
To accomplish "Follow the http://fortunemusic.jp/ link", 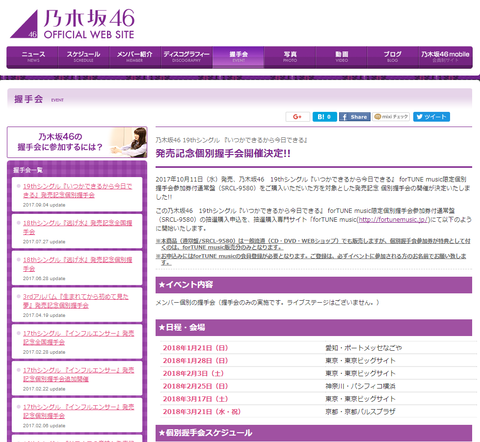I will [393, 220].
